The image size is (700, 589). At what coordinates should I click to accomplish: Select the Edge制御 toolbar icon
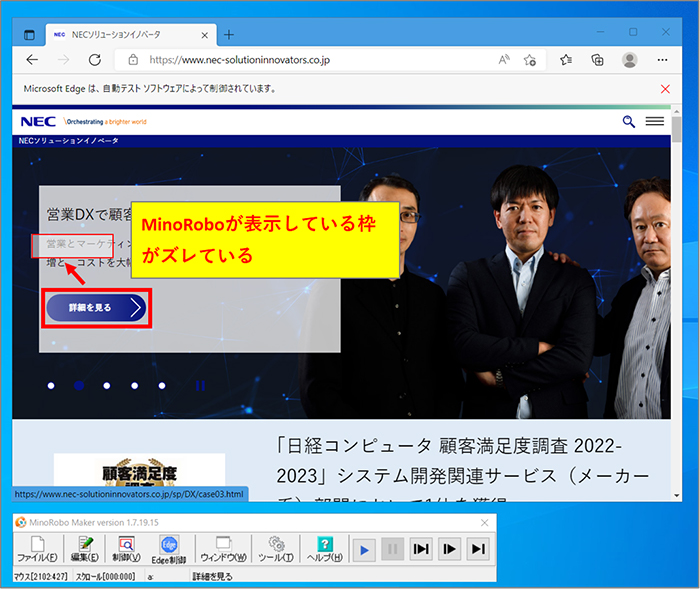170,548
